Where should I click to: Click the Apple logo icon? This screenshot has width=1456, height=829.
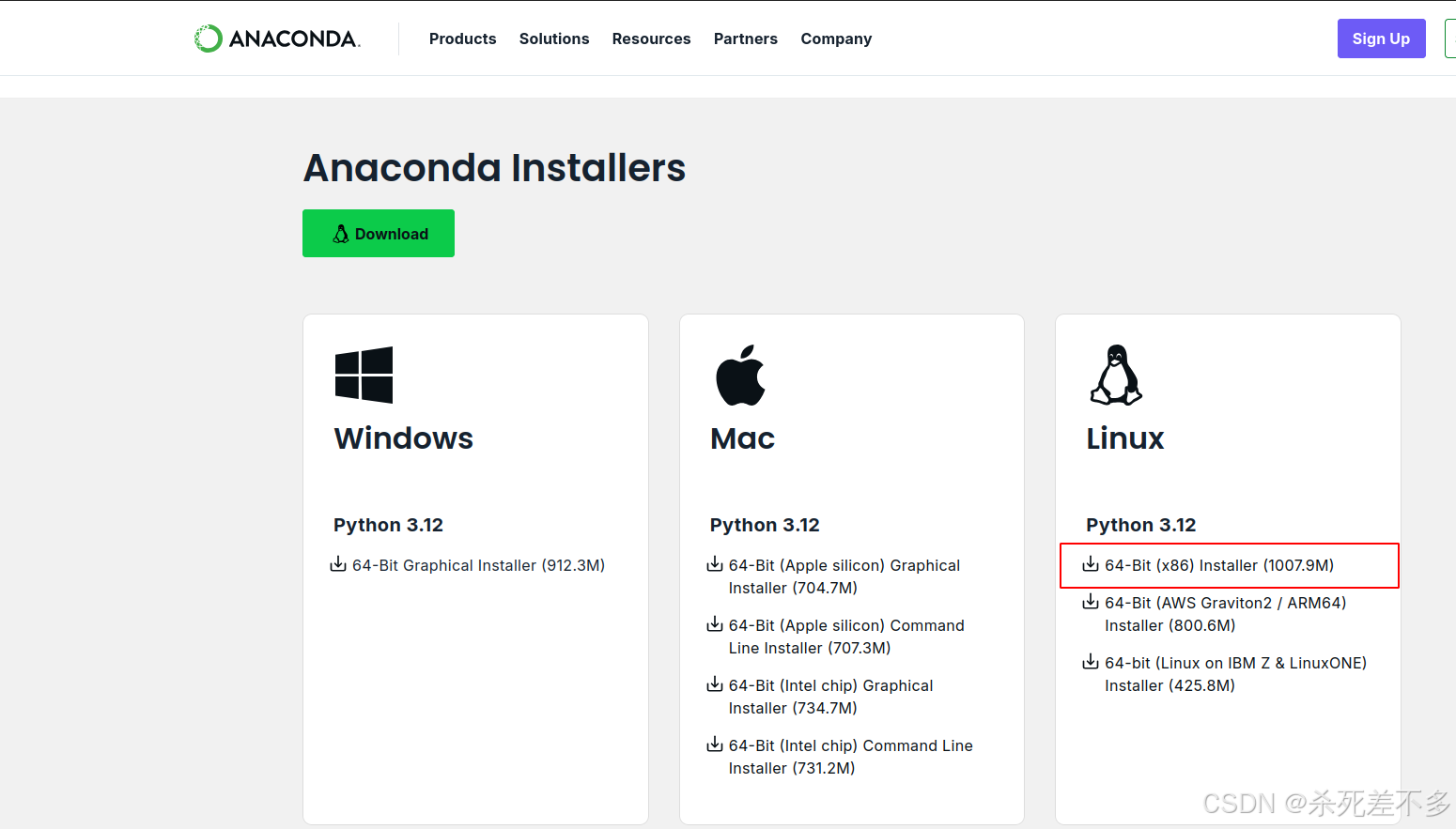tap(740, 375)
